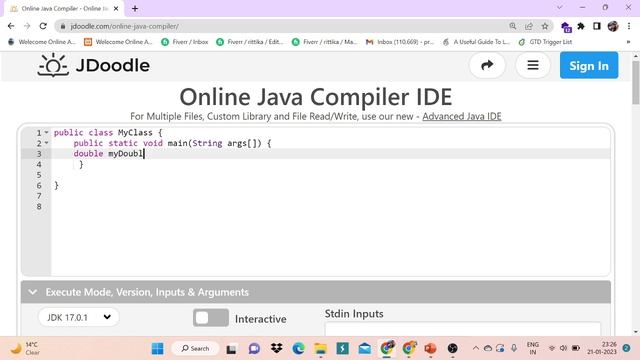Viewport: 640px width, 360px height.
Task: Collapse the Execute Mode, Version, Inputs section
Action: tap(33, 292)
